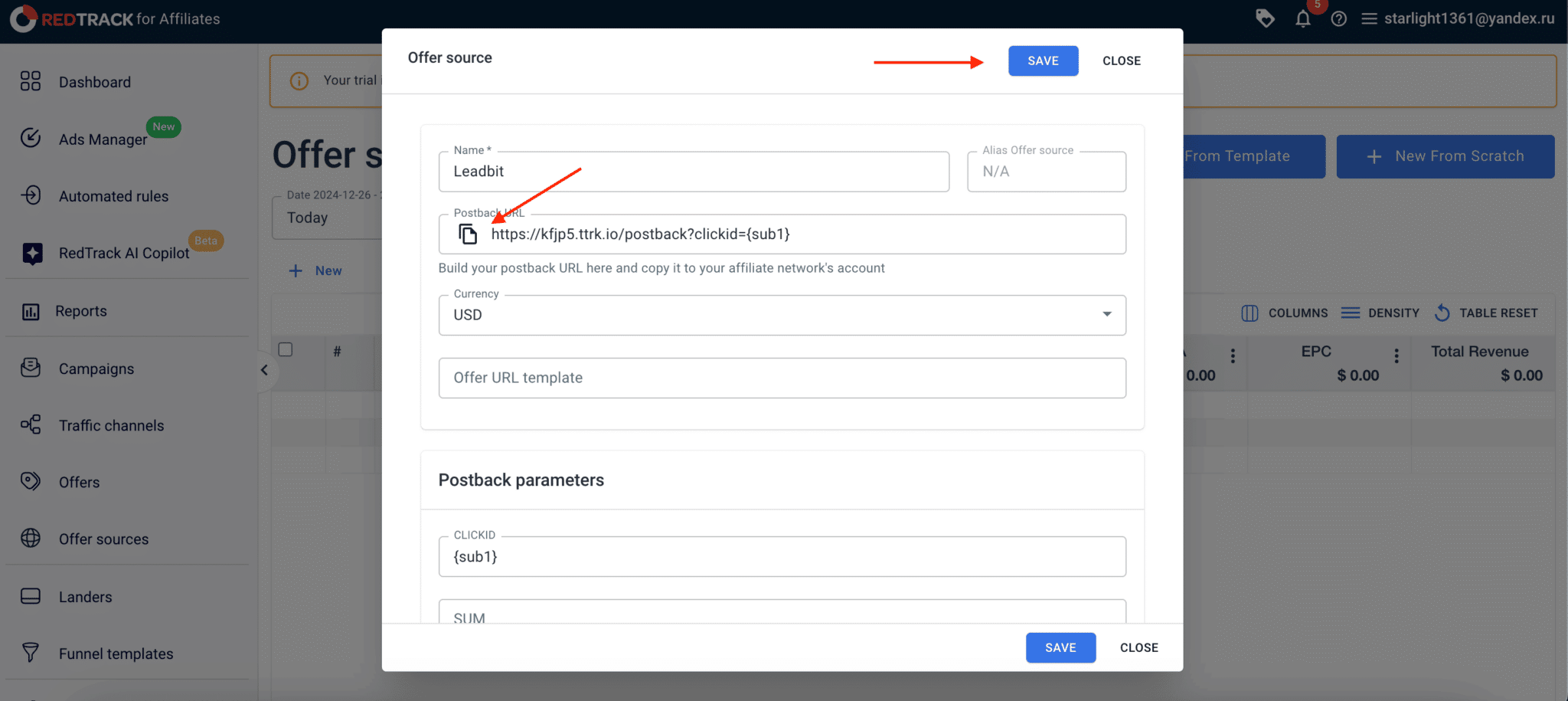Collapse the sidebar with the chevron
This screenshot has width=1568, height=701.
(264, 369)
